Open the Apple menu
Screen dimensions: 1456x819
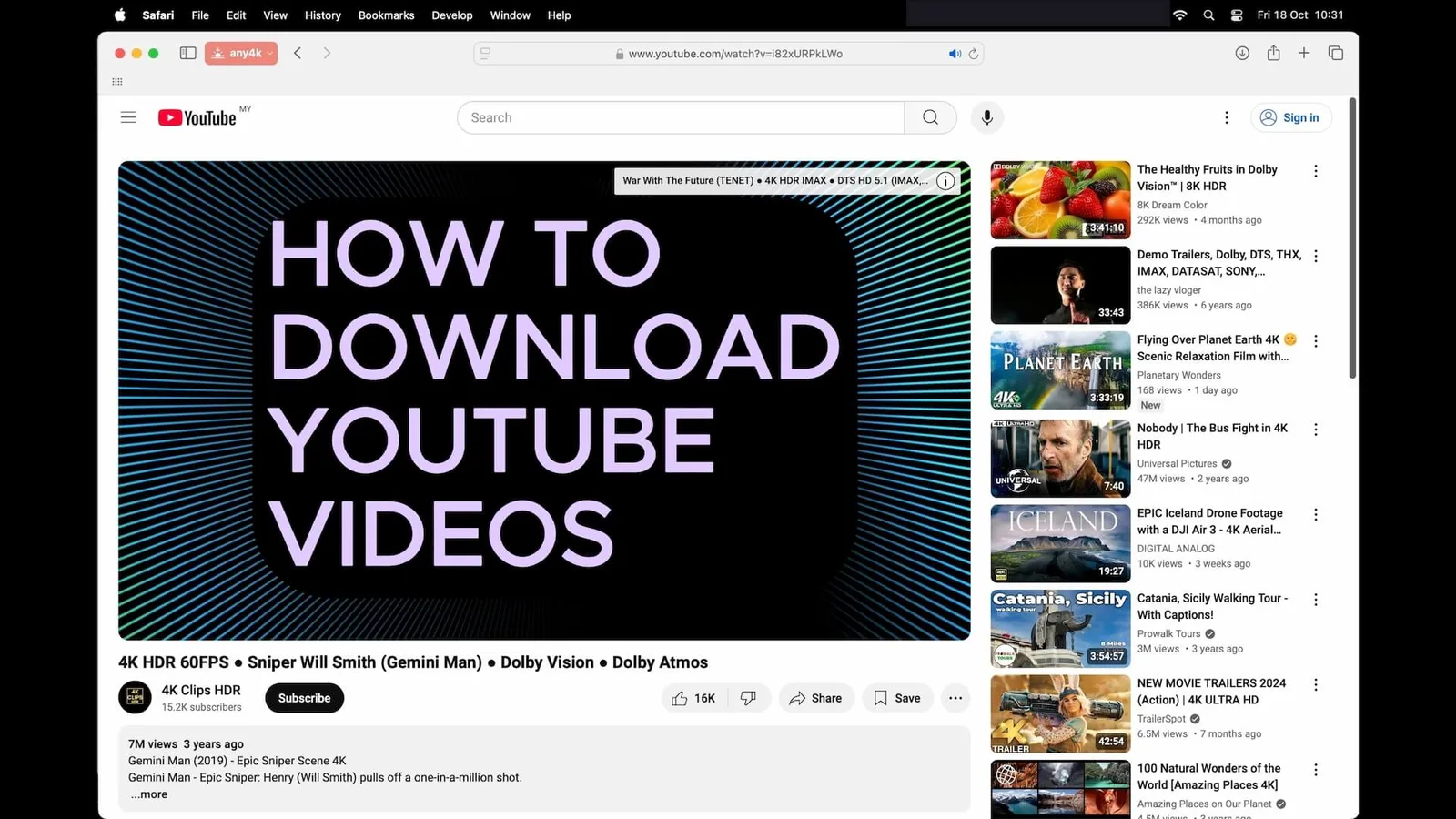[119, 15]
